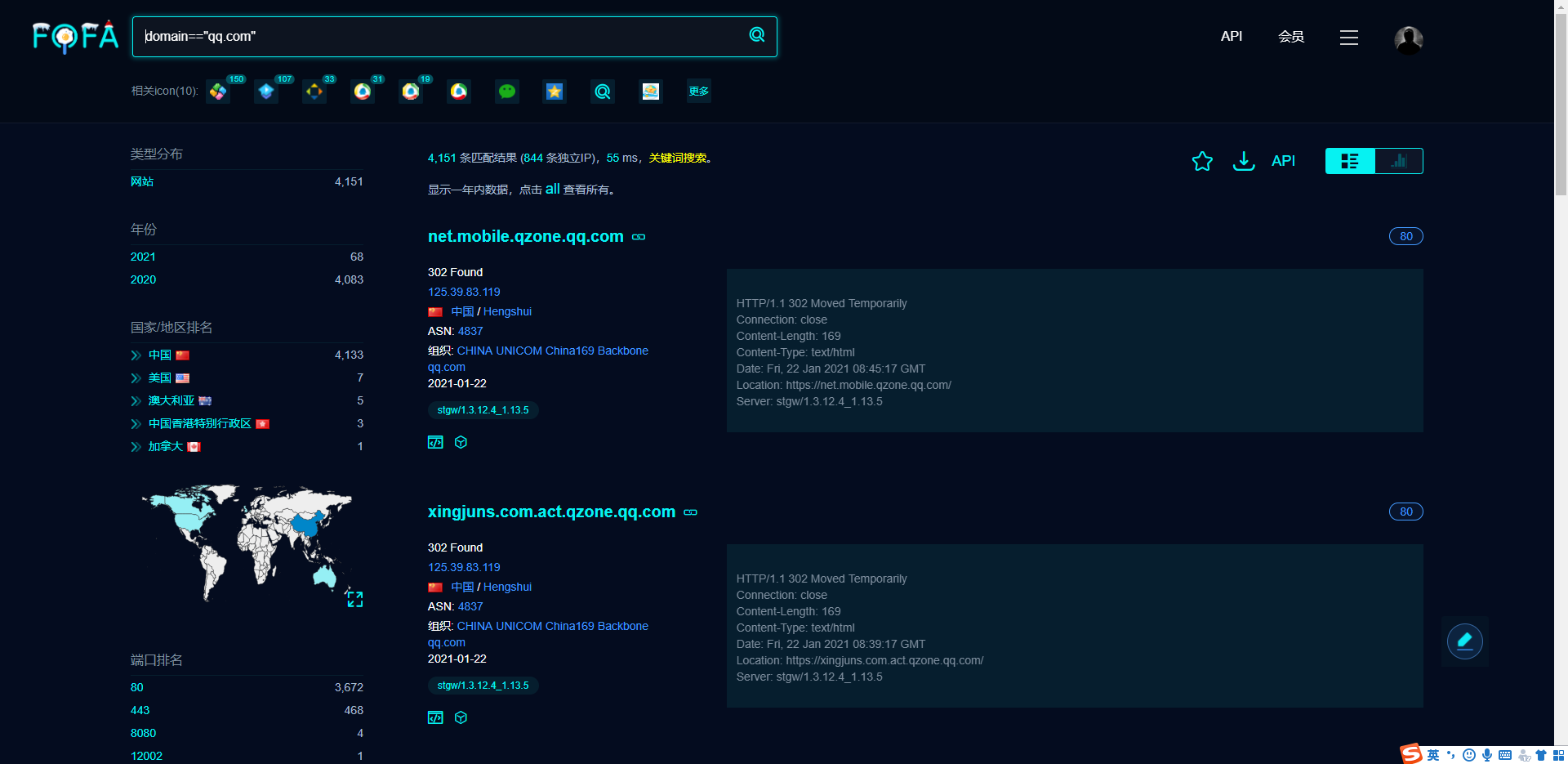
Task: Click ASN 4837 in the first result
Action: pos(470,331)
